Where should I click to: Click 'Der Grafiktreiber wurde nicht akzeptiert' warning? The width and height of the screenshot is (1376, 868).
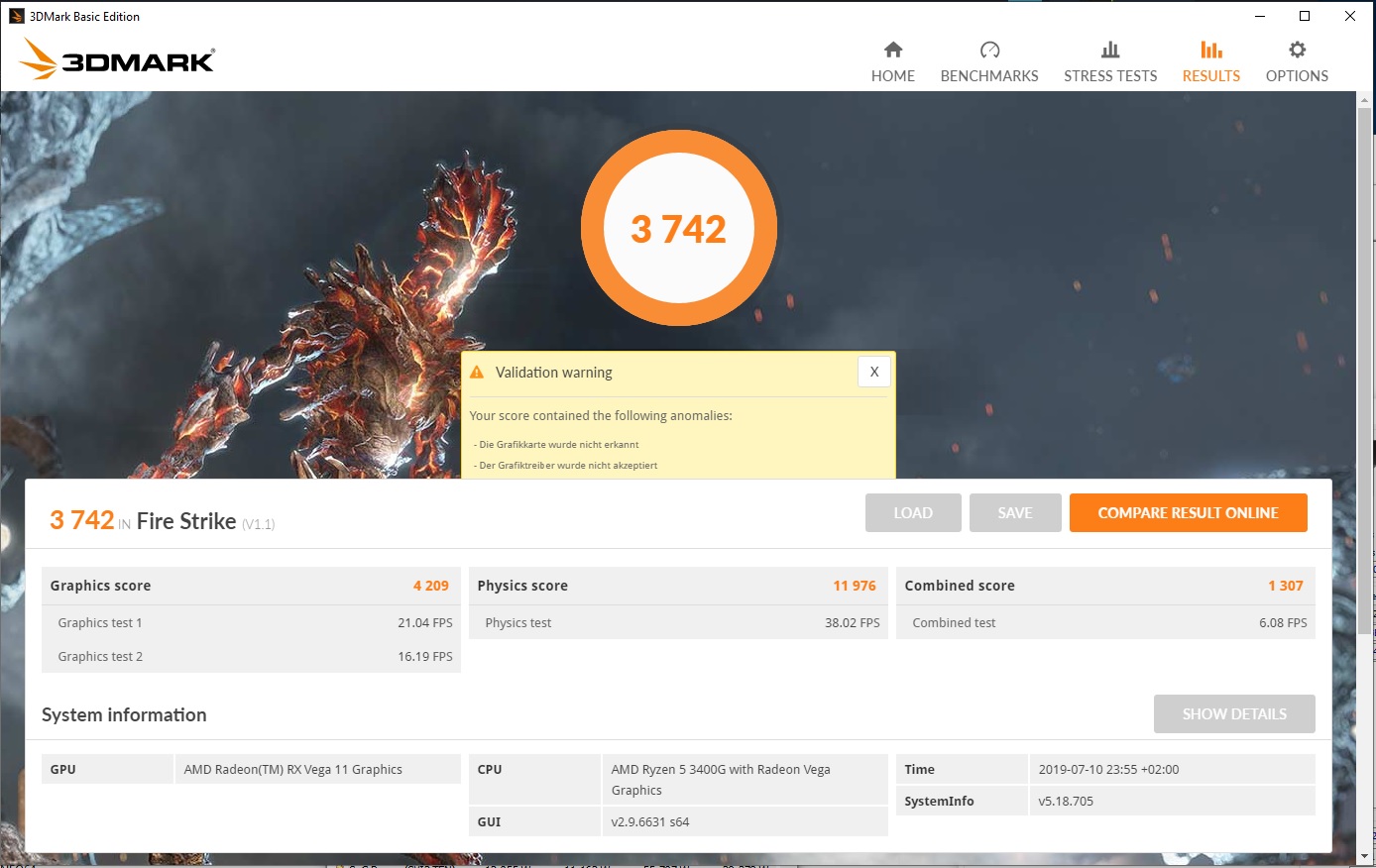point(568,466)
